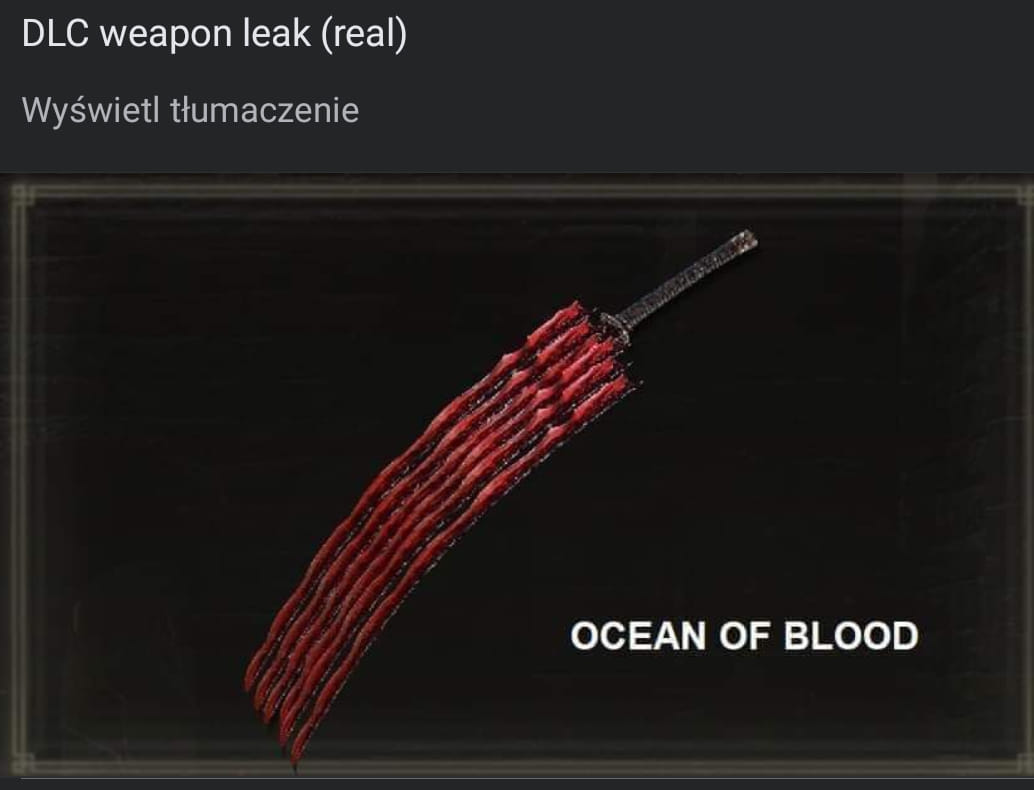Click the pommel at the handle's end
This screenshot has height=790, width=1034.
pyautogui.click(x=748, y=239)
